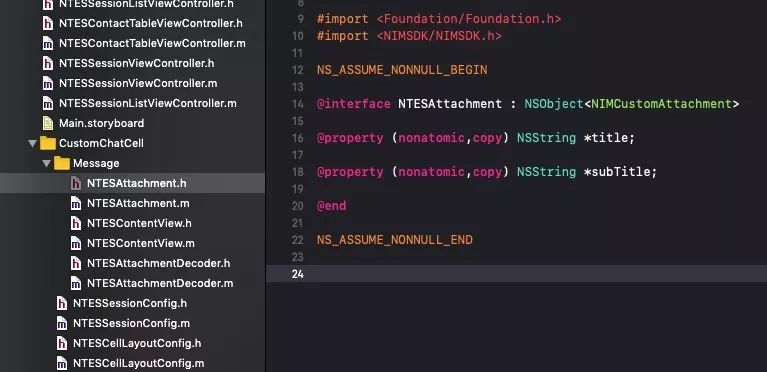Open NTESSessionConfig.h file
The image size is (767, 372).
[x=130, y=303]
